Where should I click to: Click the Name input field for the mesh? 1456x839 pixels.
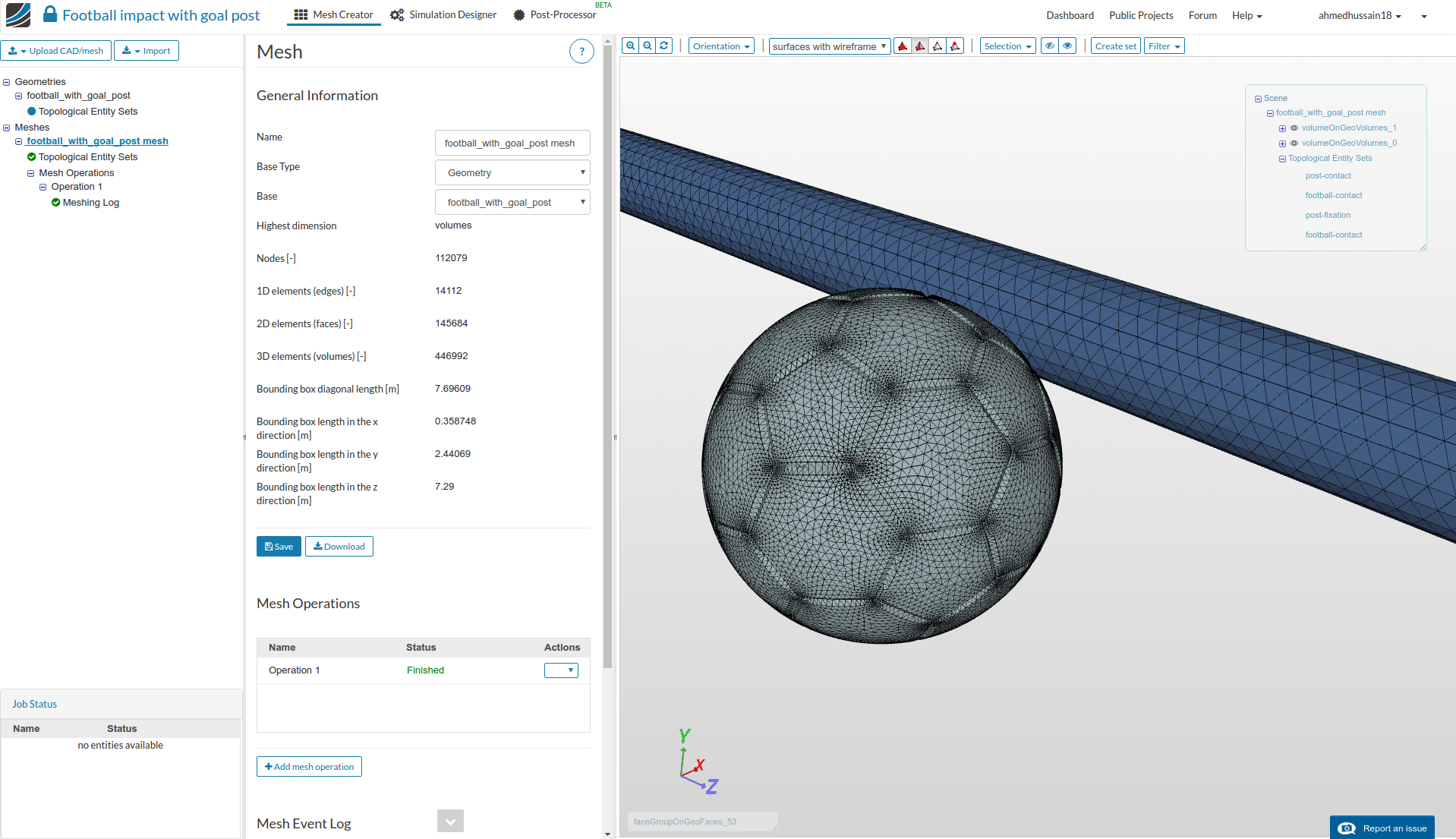(512, 144)
